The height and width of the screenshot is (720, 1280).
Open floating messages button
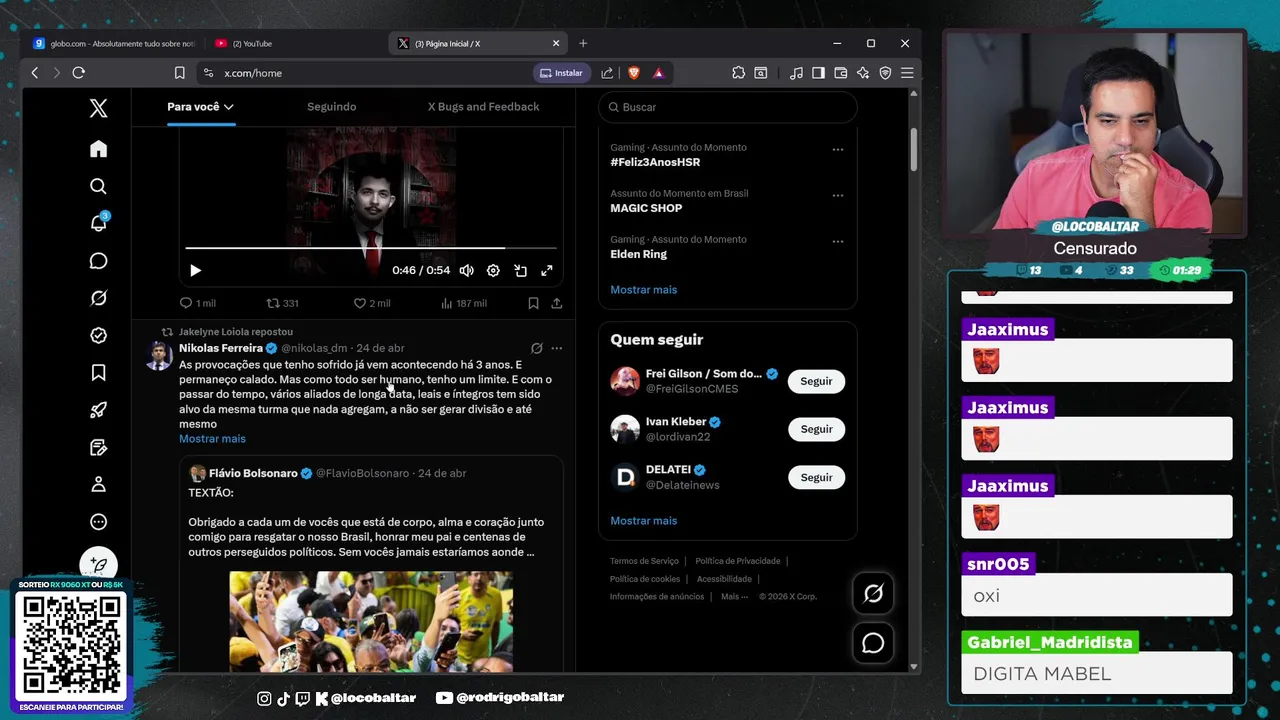tap(873, 643)
